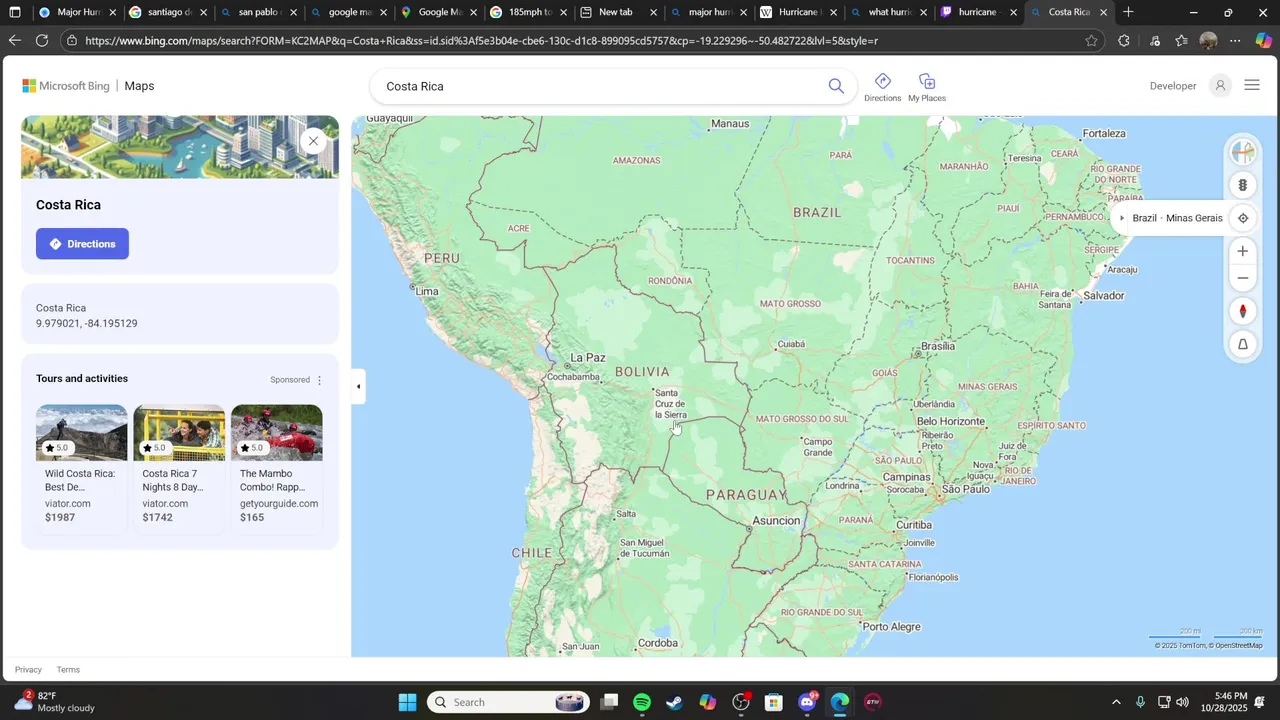Collapse the left side panel
The height and width of the screenshot is (720, 1280).
[358, 386]
